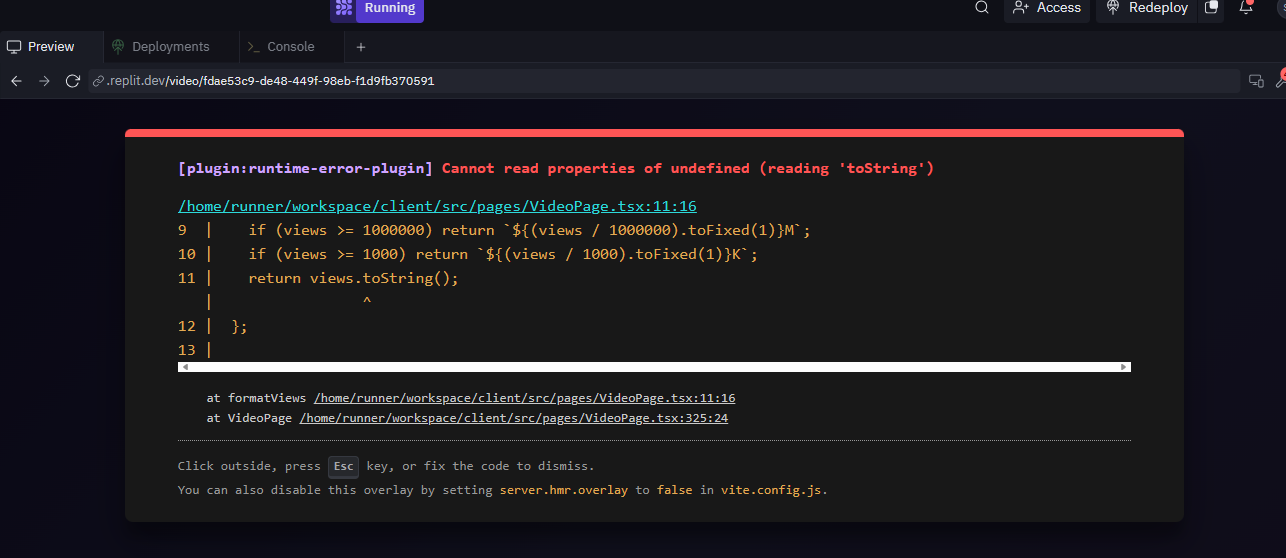
Task: Click the link icon in the URL bar
Action: 99,81
